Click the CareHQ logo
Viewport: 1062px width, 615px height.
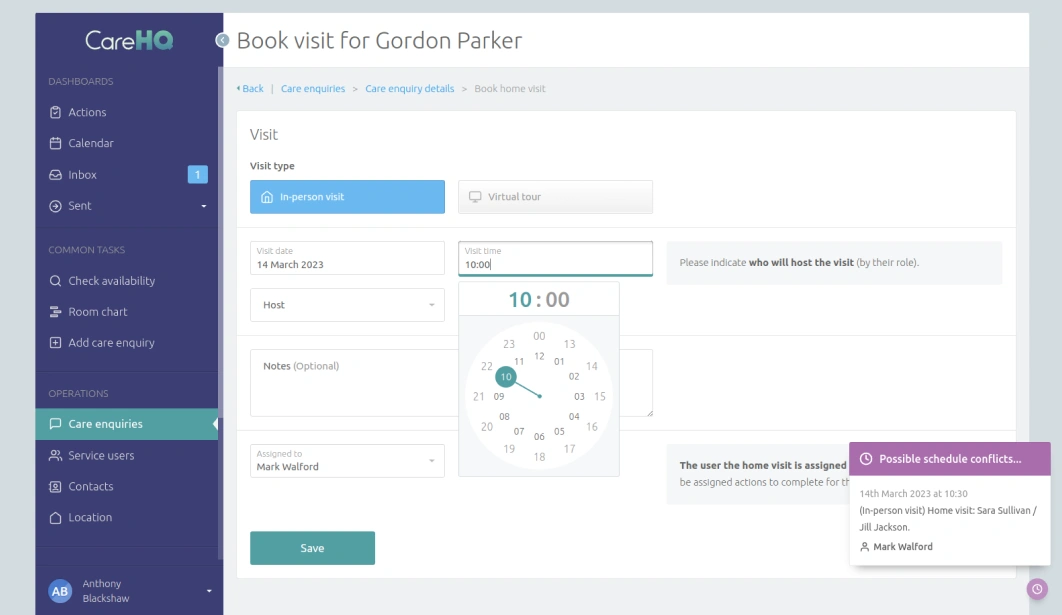[129, 41]
